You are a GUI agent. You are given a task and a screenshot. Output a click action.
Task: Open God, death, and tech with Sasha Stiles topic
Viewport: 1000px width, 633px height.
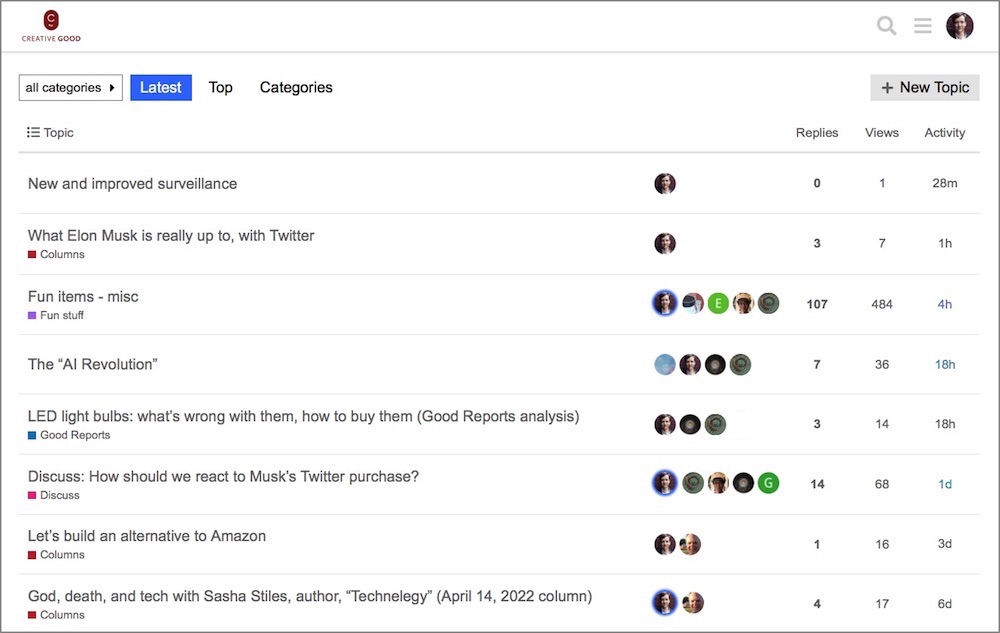(x=310, y=596)
